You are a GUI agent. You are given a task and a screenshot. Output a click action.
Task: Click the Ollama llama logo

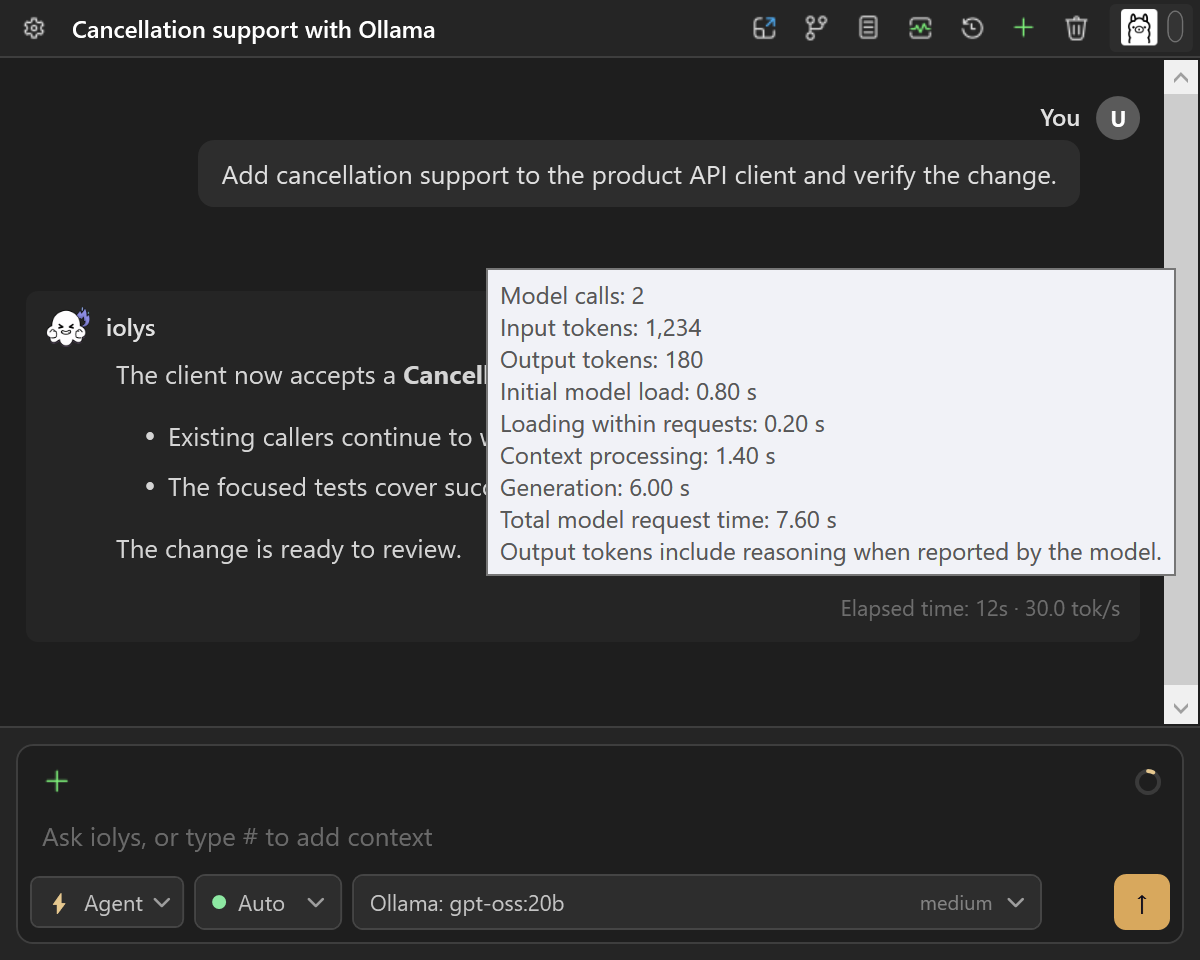click(1139, 28)
